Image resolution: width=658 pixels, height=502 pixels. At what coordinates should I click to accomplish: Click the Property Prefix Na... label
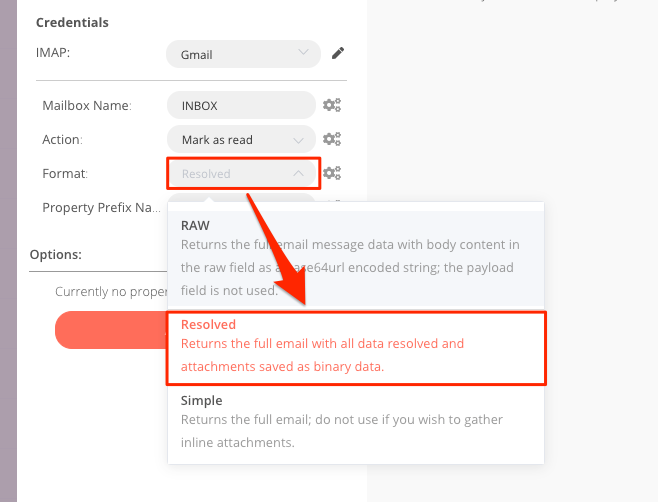coord(101,207)
